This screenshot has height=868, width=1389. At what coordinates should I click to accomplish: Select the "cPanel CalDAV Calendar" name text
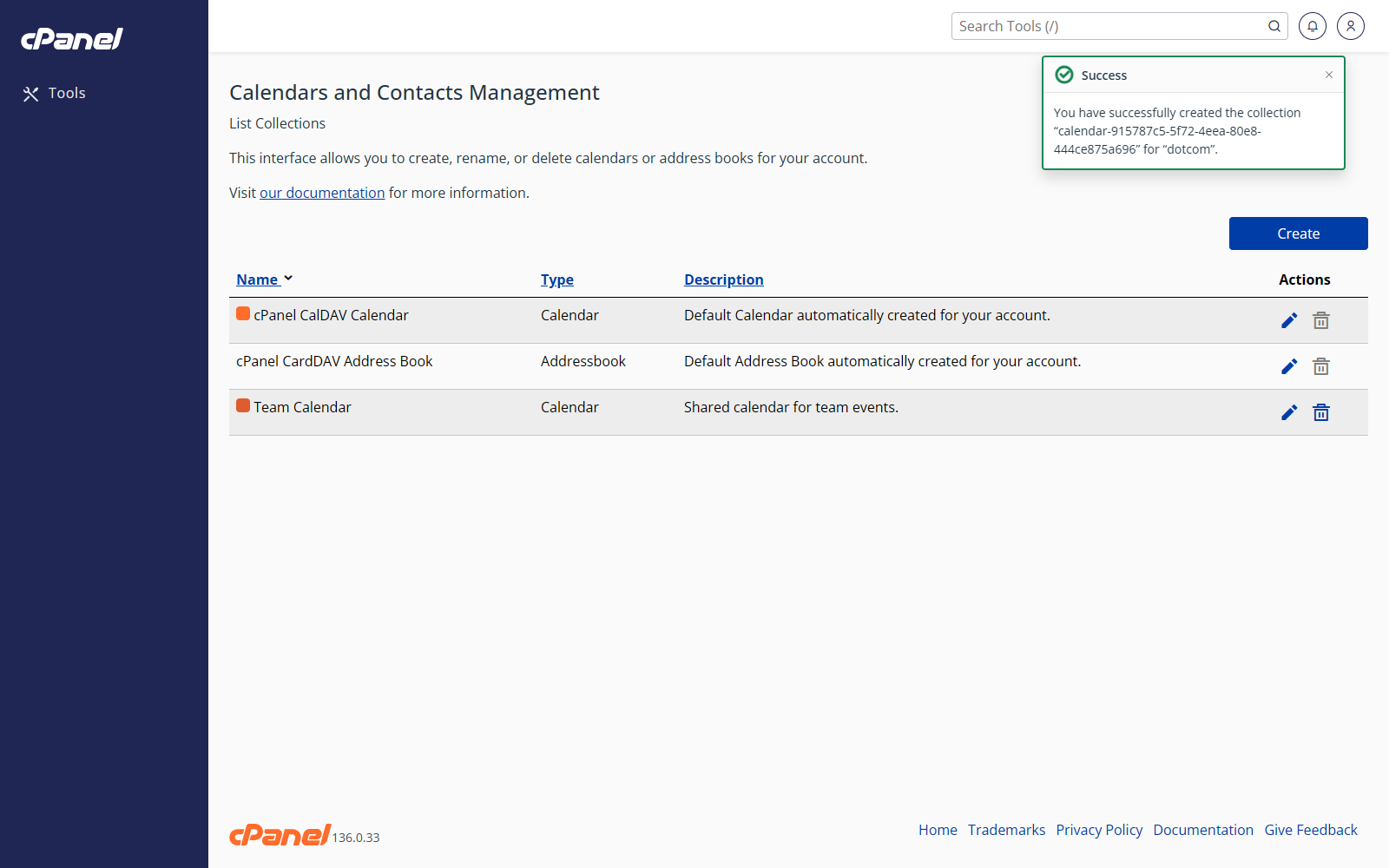point(331,315)
